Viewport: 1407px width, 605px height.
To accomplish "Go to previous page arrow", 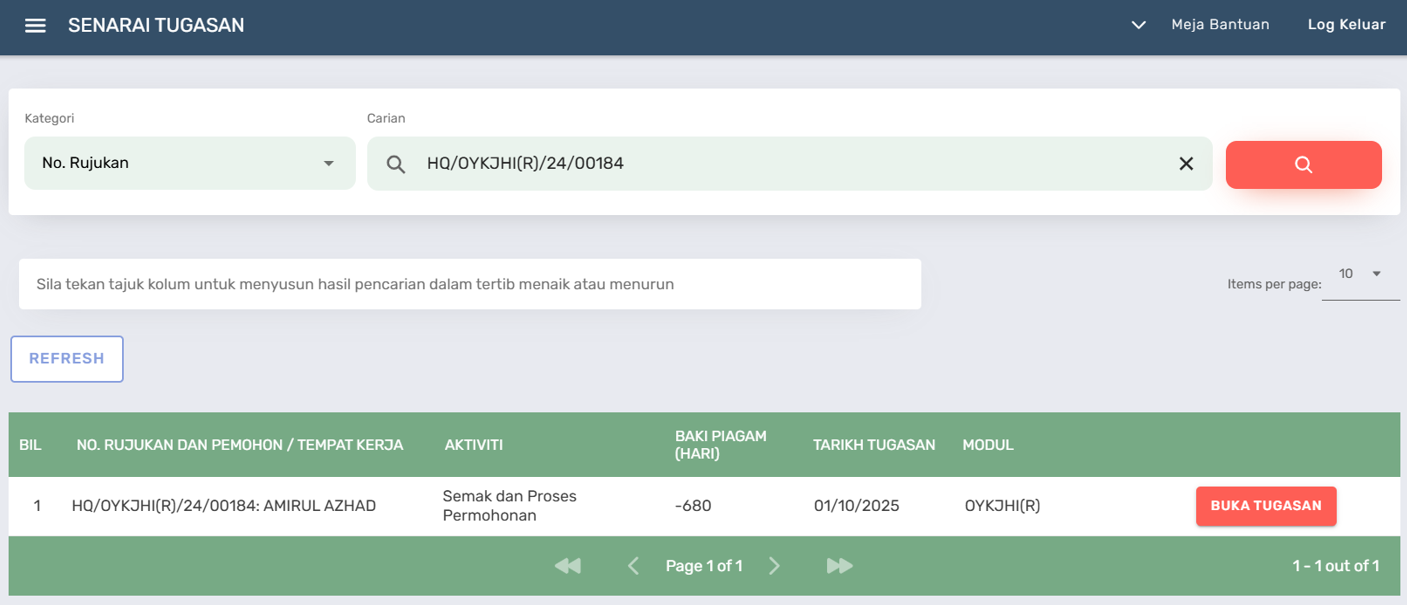I will [633, 566].
